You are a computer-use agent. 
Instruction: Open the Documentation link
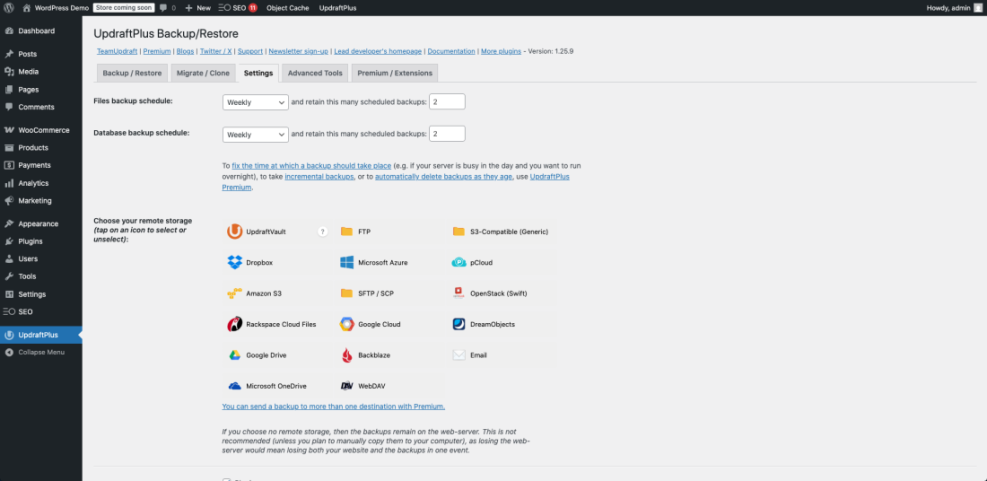click(x=451, y=51)
